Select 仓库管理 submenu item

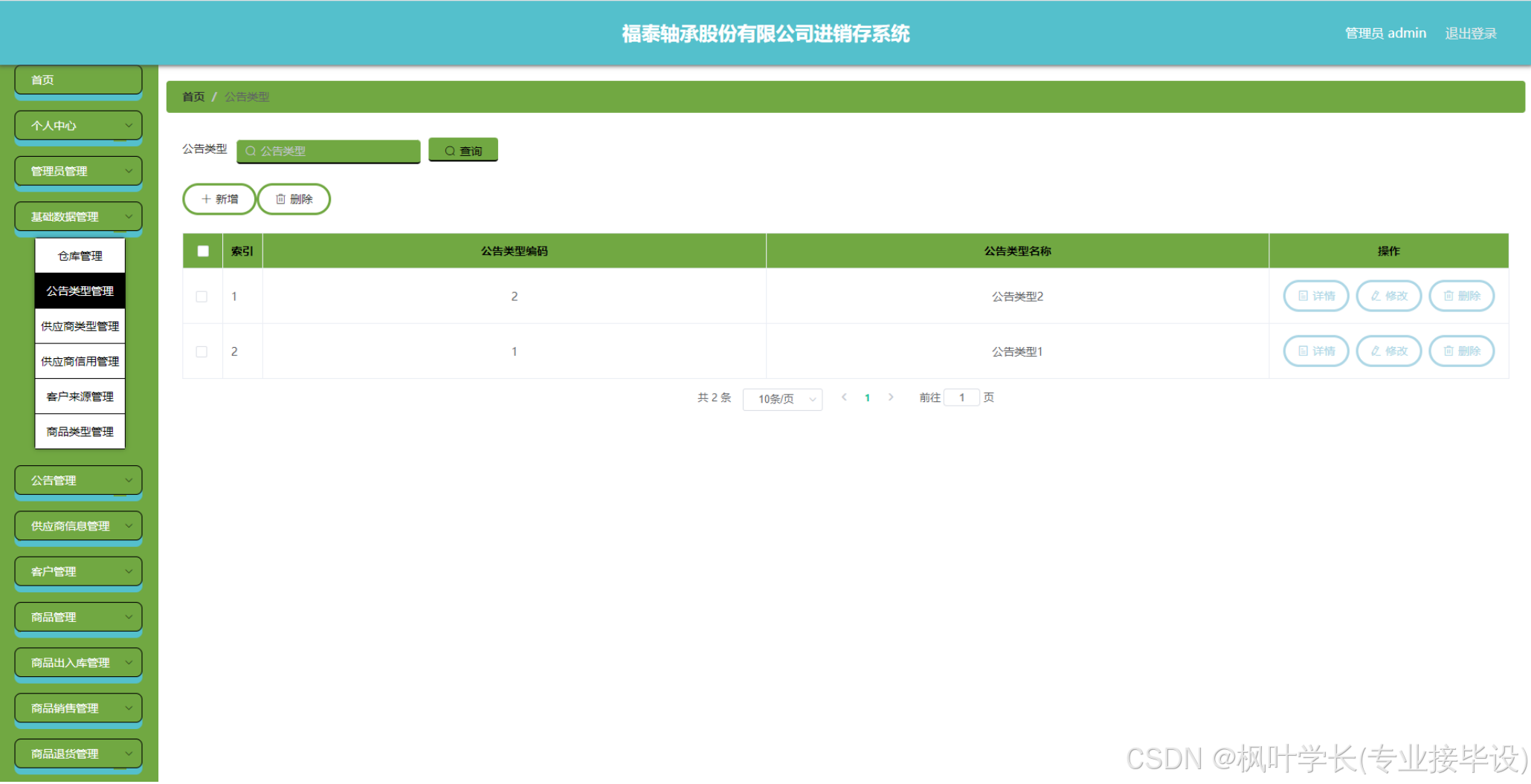pyautogui.click(x=80, y=256)
